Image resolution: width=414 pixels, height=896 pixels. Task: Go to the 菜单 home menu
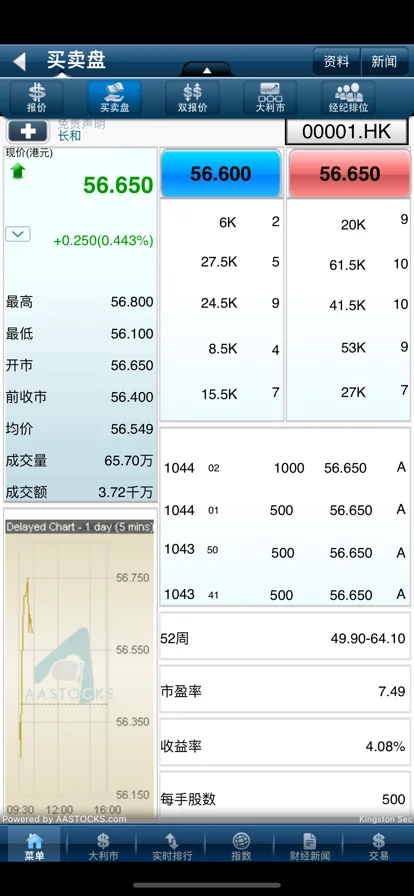click(x=34, y=846)
